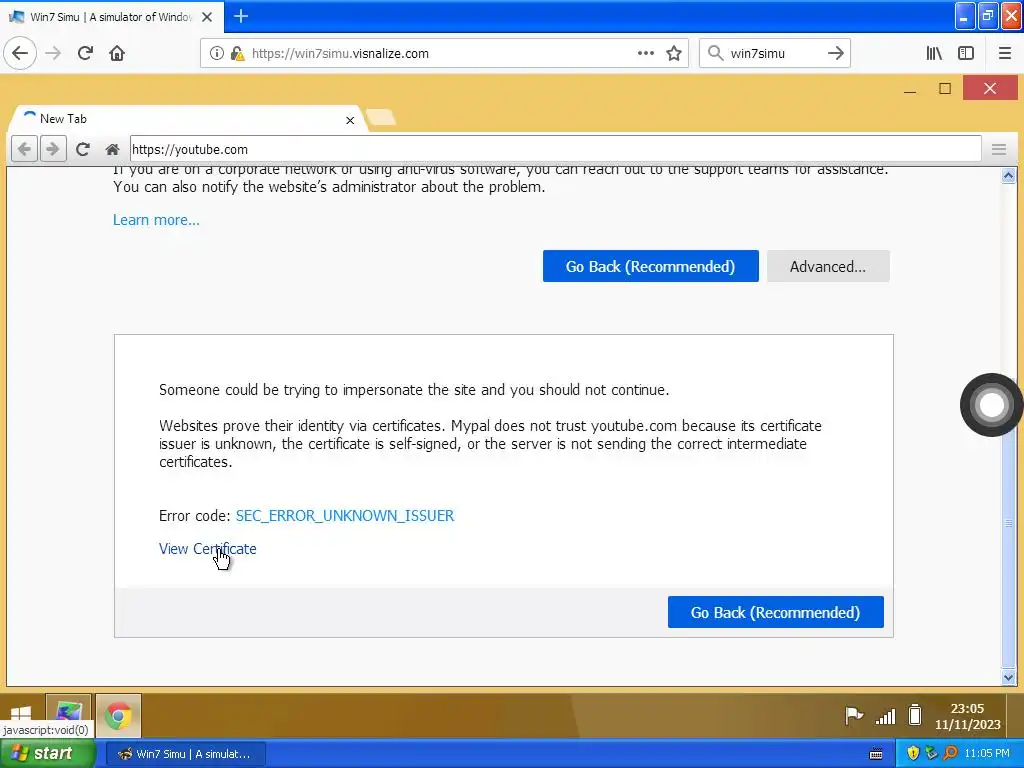1024x768 pixels.
Task: Open the Mypal menu icon
Action: [999, 150]
